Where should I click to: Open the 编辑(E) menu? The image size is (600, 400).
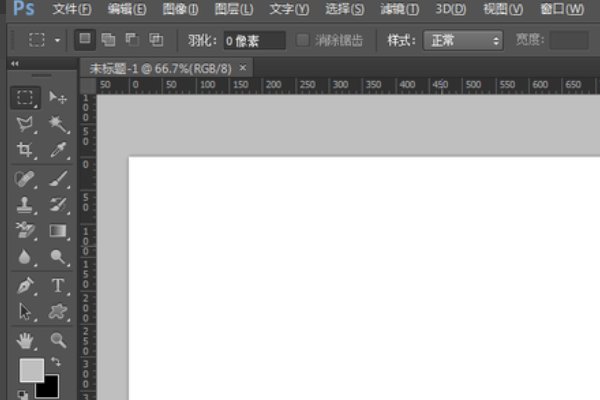coord(127,9)
